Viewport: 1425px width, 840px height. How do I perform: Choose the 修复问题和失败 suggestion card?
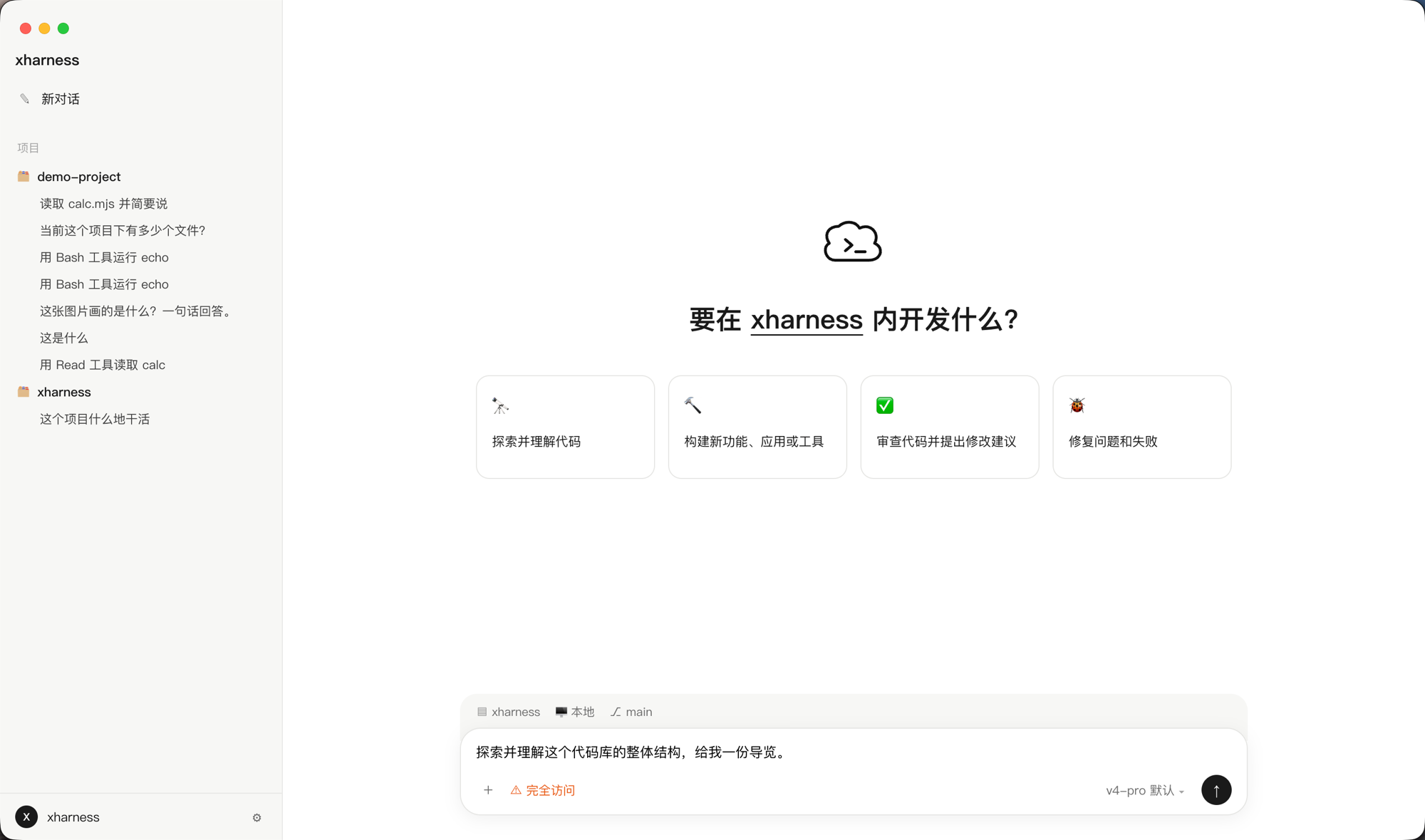coord(1141,427)
